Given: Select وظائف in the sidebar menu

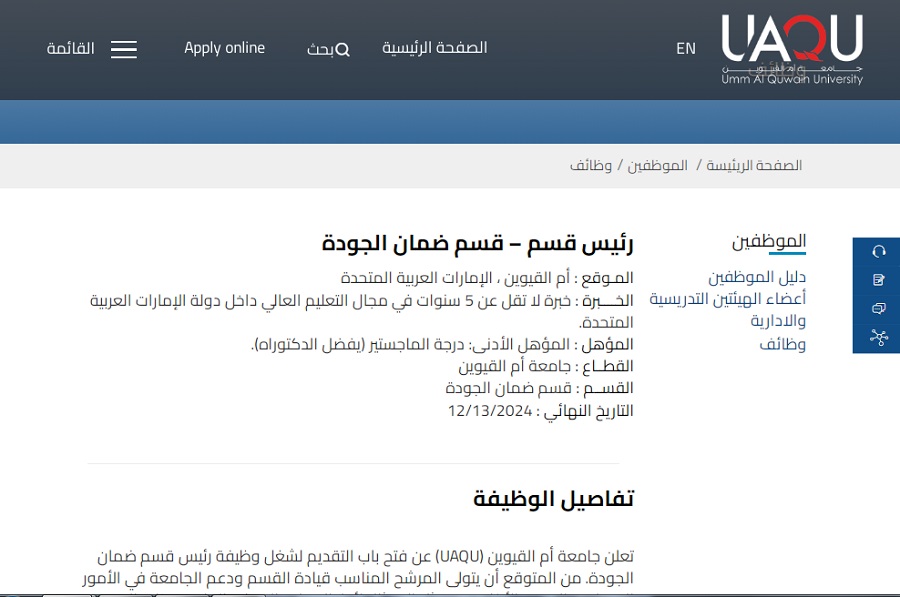Looking at the screenshot, I should (x=782, y=344).
